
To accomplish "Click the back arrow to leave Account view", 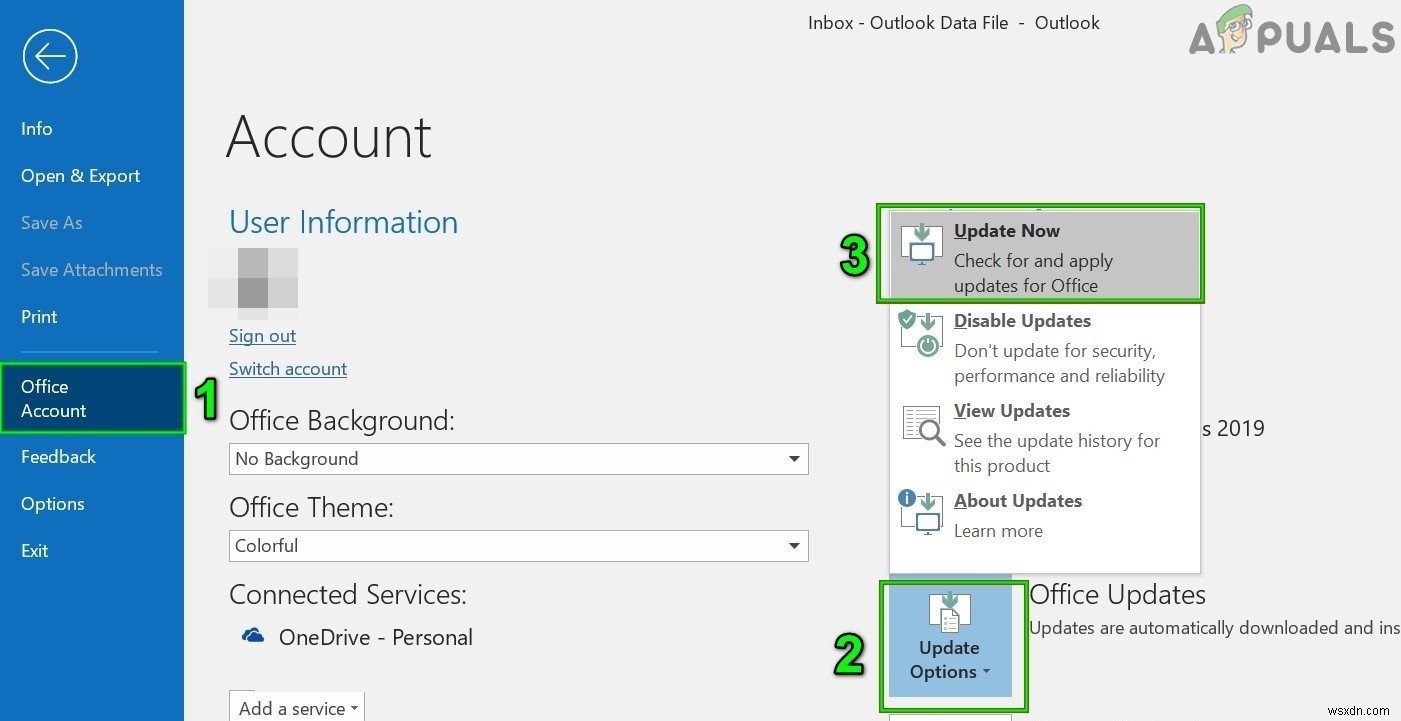I will 49,56.
